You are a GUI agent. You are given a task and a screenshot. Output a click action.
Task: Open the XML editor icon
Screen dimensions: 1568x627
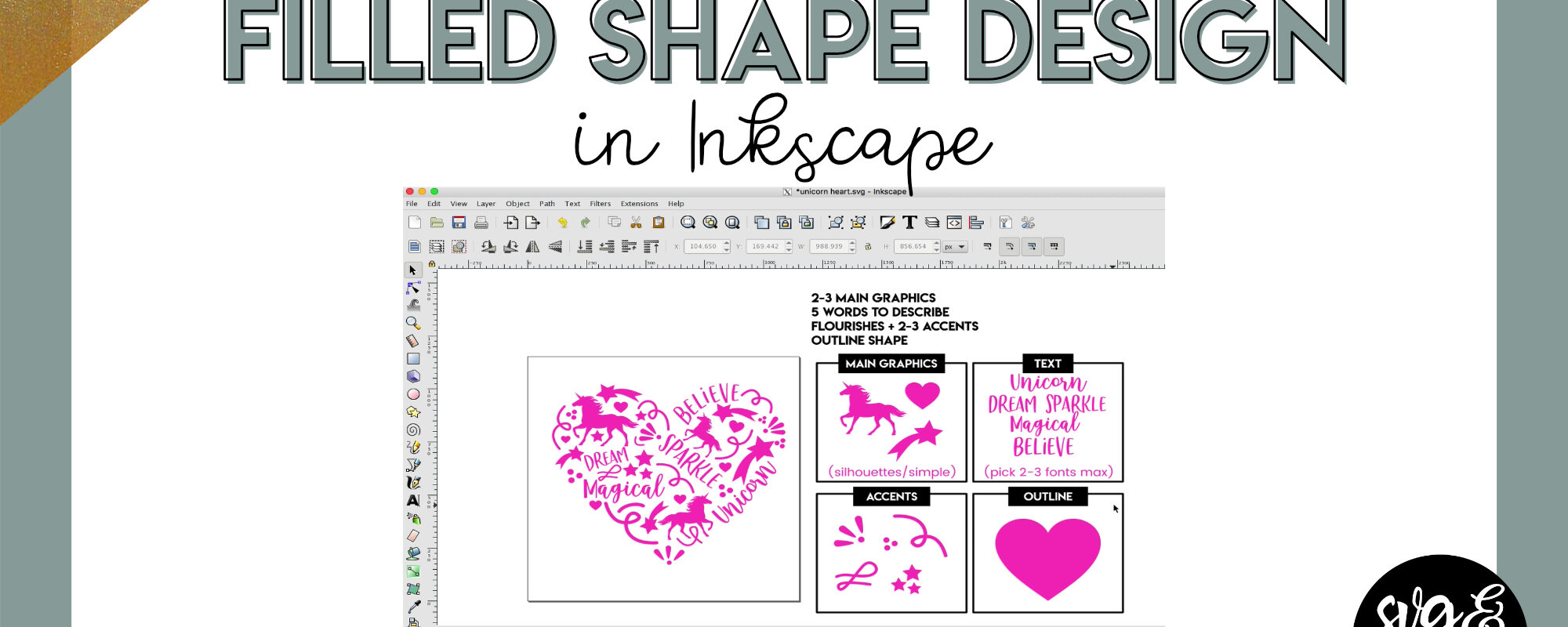click(x=954, y=223)
